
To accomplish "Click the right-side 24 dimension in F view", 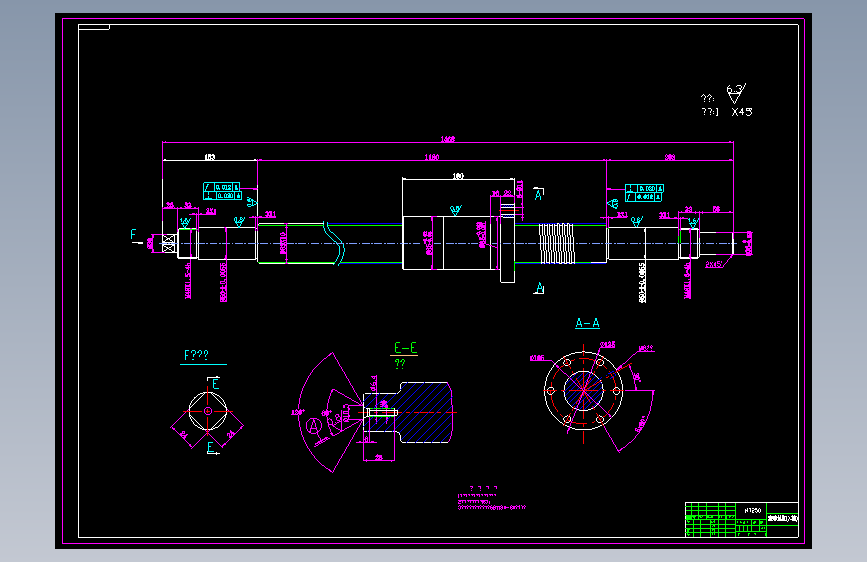I will 232,434.
